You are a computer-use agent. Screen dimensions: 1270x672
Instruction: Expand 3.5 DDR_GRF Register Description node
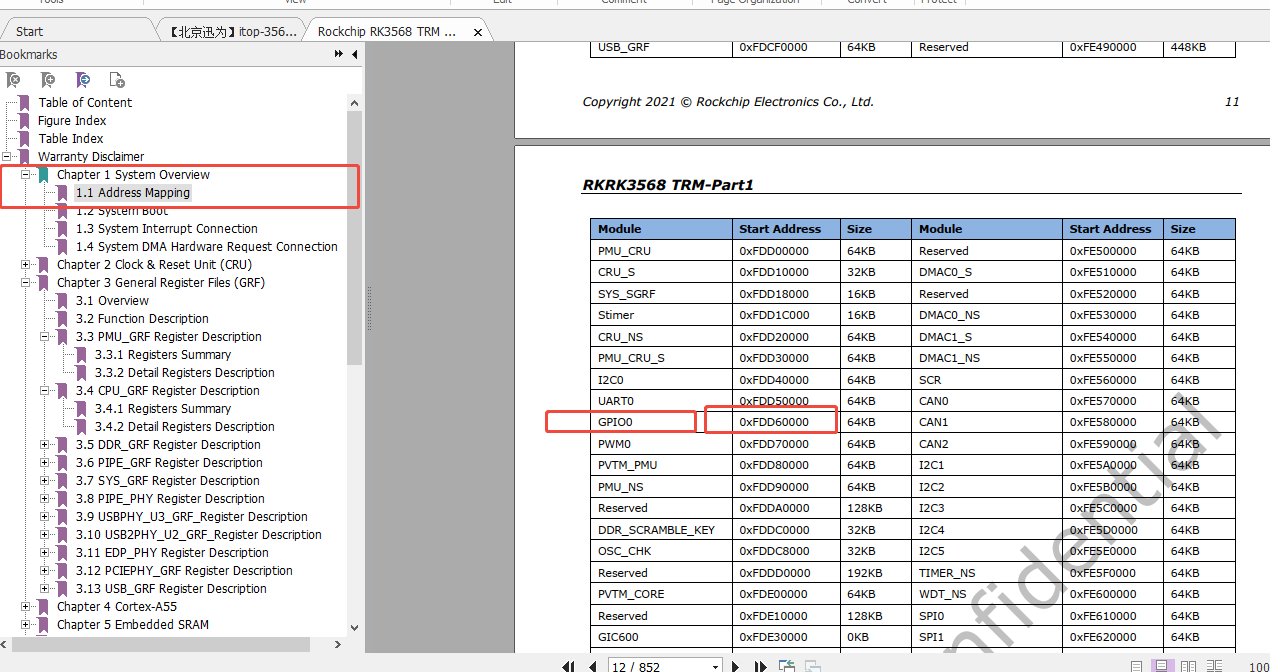[45, 445]
